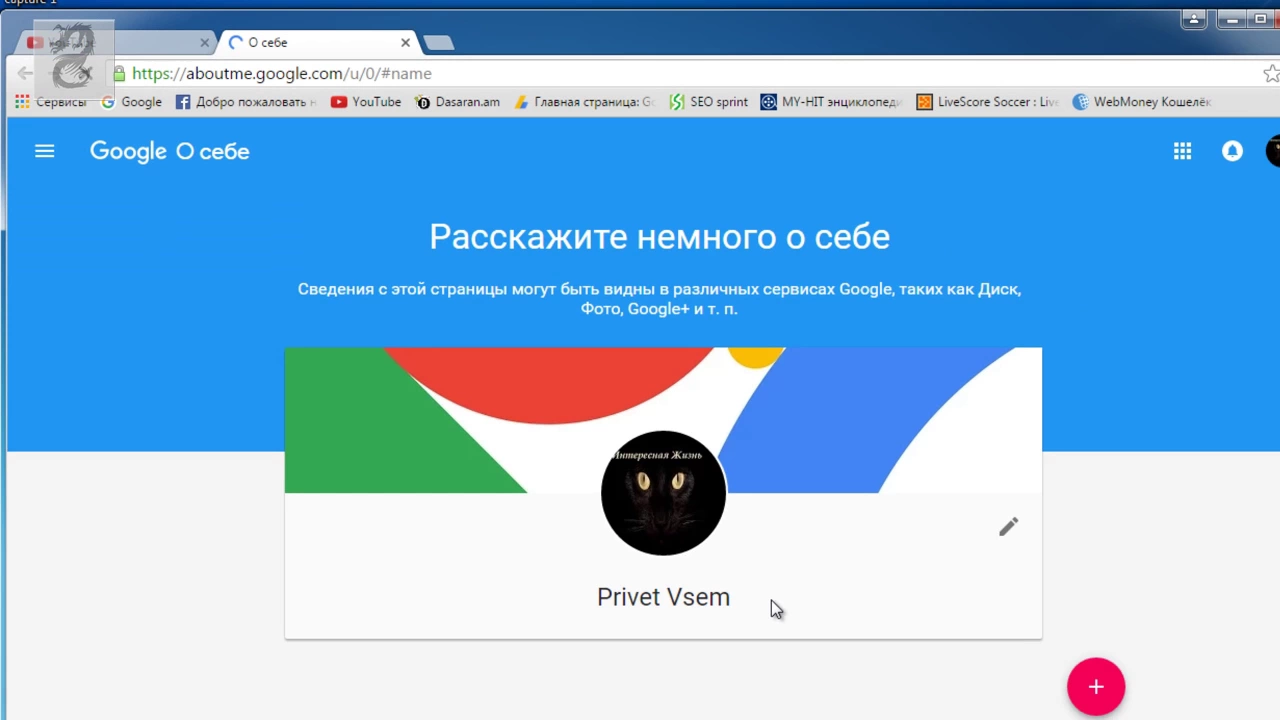Open the Сервисы apps bookmark
Viewport: 1280px width, 720px height.
pos(50,102)
